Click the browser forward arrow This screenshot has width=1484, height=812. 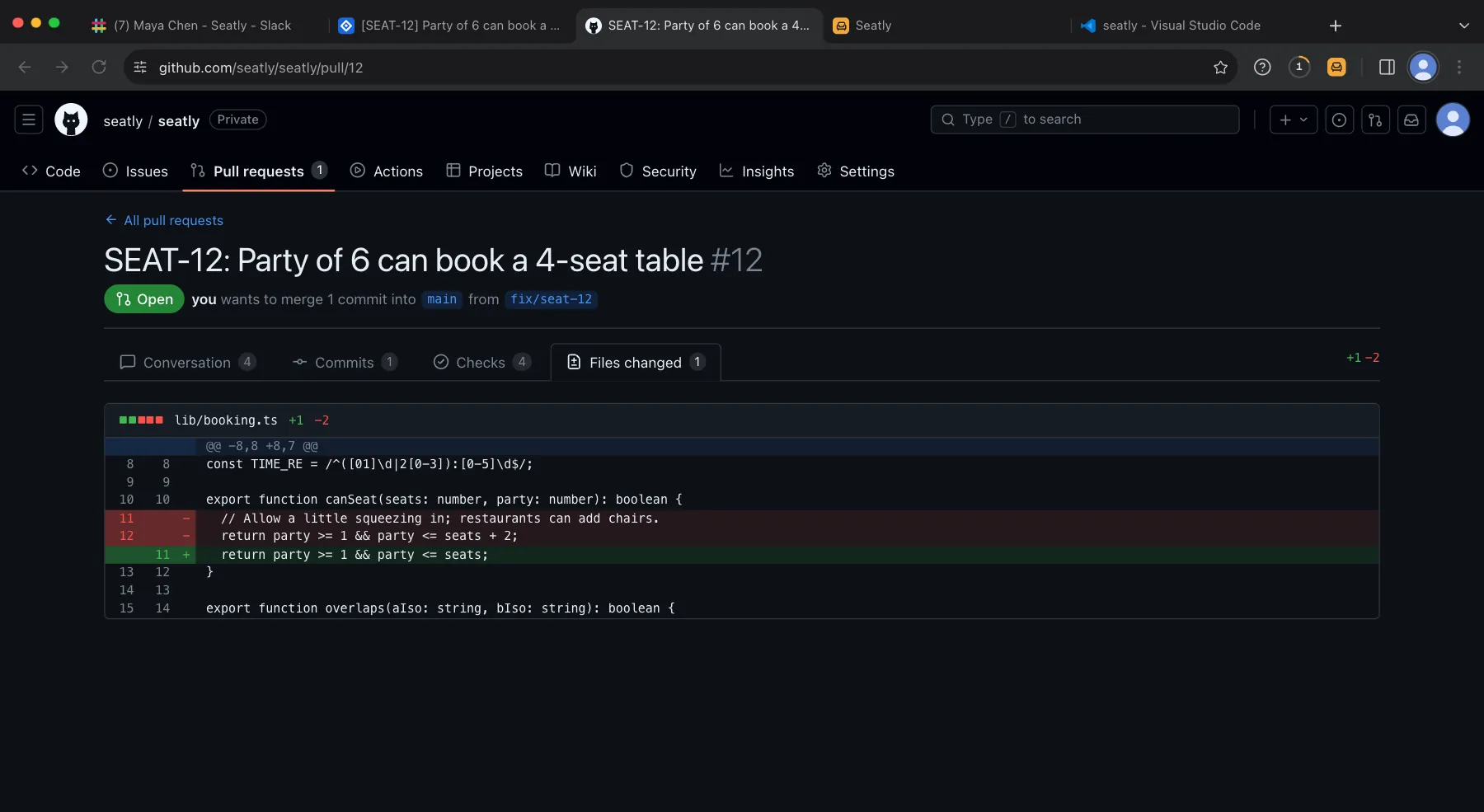62,68
